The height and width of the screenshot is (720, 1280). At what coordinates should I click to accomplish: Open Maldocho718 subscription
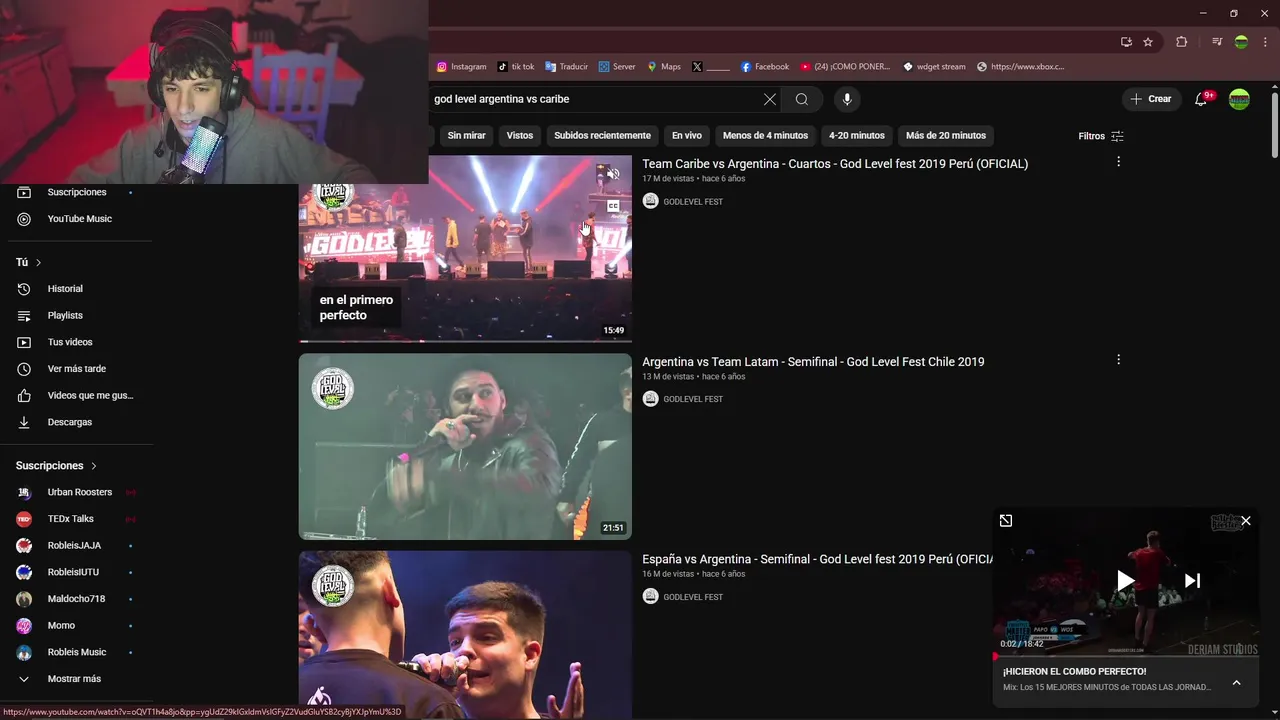tap(76, 599)
